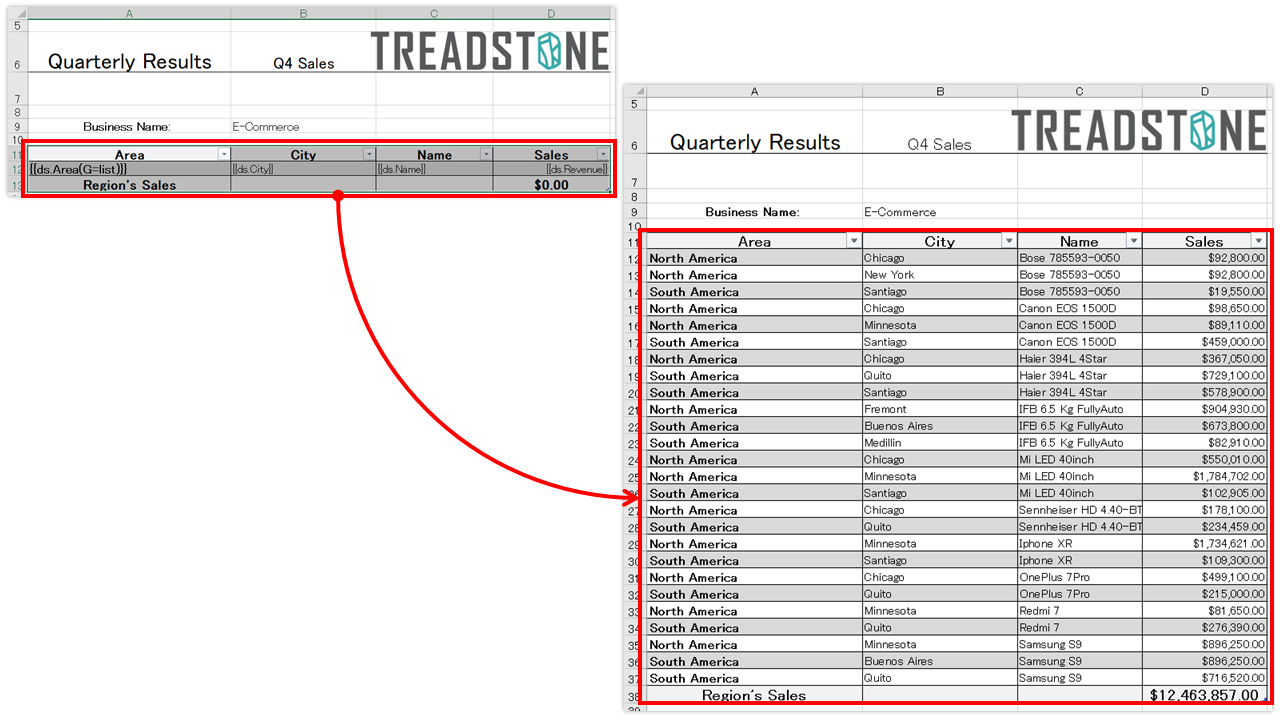Select column D header in right sheet
This screenshot has height=720, width=1280.
pos(1205,91)
